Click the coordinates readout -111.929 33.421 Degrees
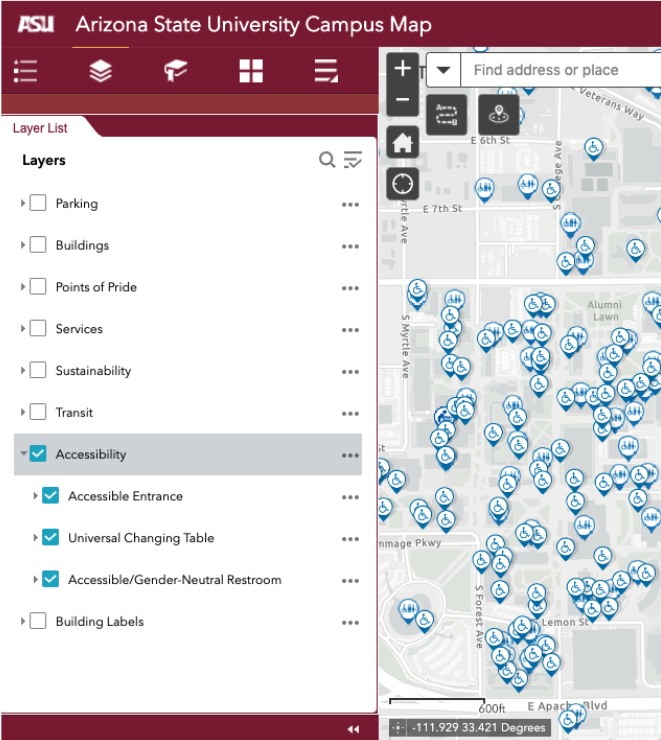 478,728
